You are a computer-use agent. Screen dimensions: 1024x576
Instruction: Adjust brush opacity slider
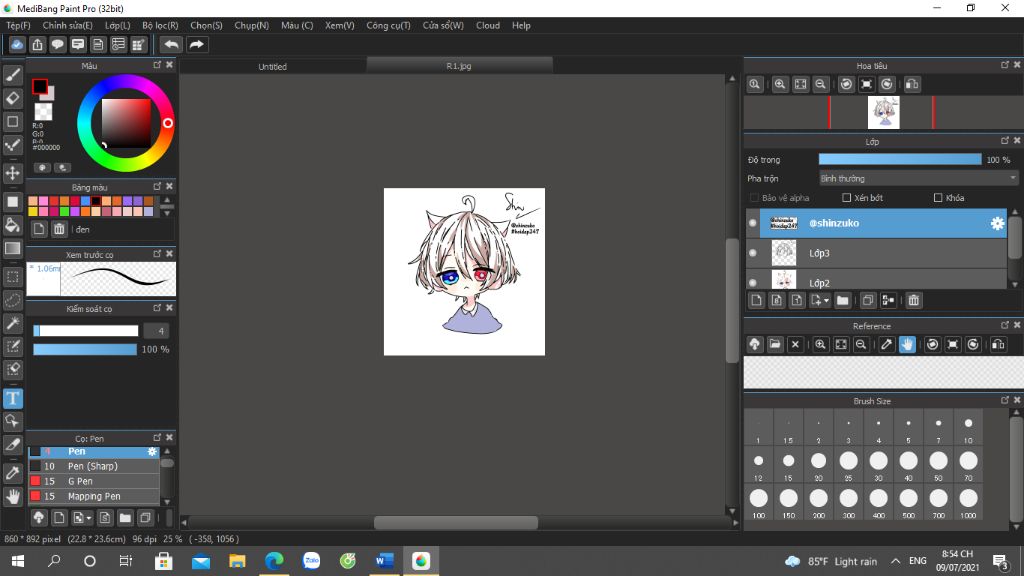[x=85, y=349]
